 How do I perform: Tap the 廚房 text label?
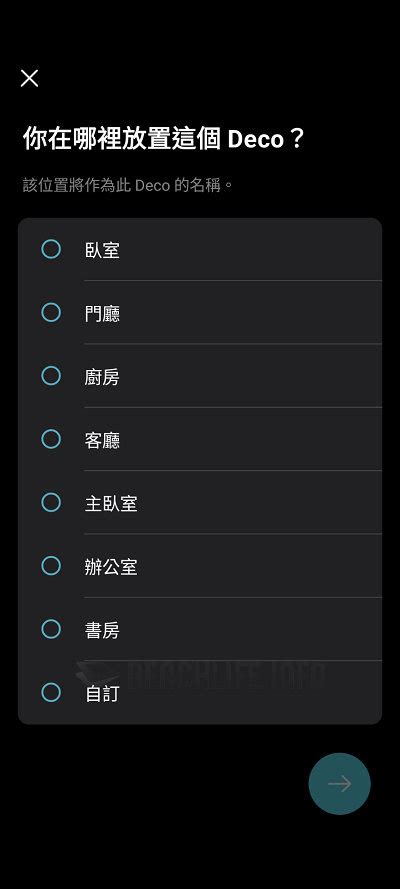(x=103, y=377)
